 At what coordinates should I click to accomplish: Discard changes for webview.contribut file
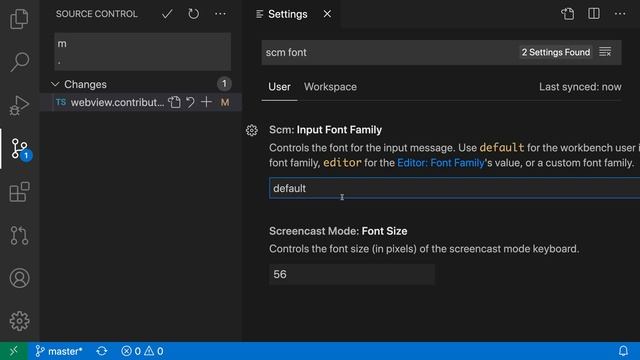(x=190, y=102)
